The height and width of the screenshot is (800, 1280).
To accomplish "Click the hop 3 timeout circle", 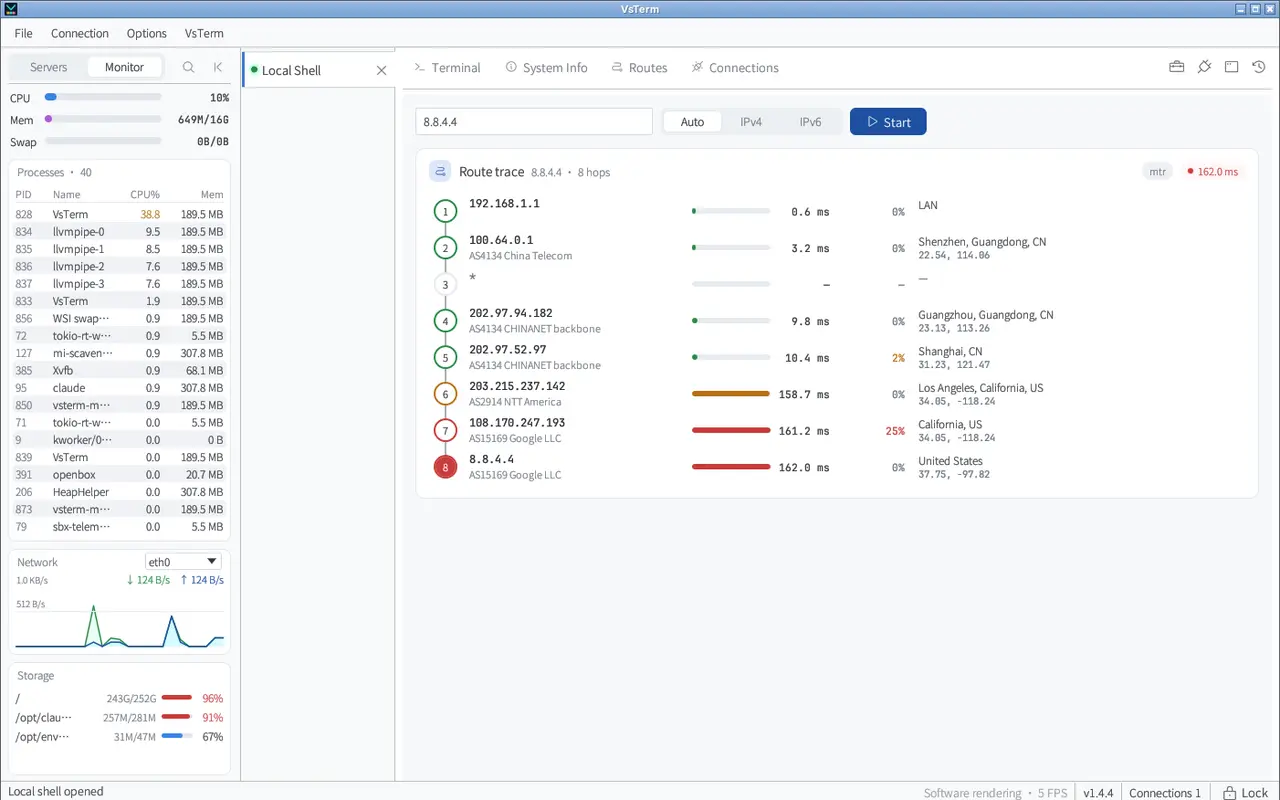I will point(445,285).
